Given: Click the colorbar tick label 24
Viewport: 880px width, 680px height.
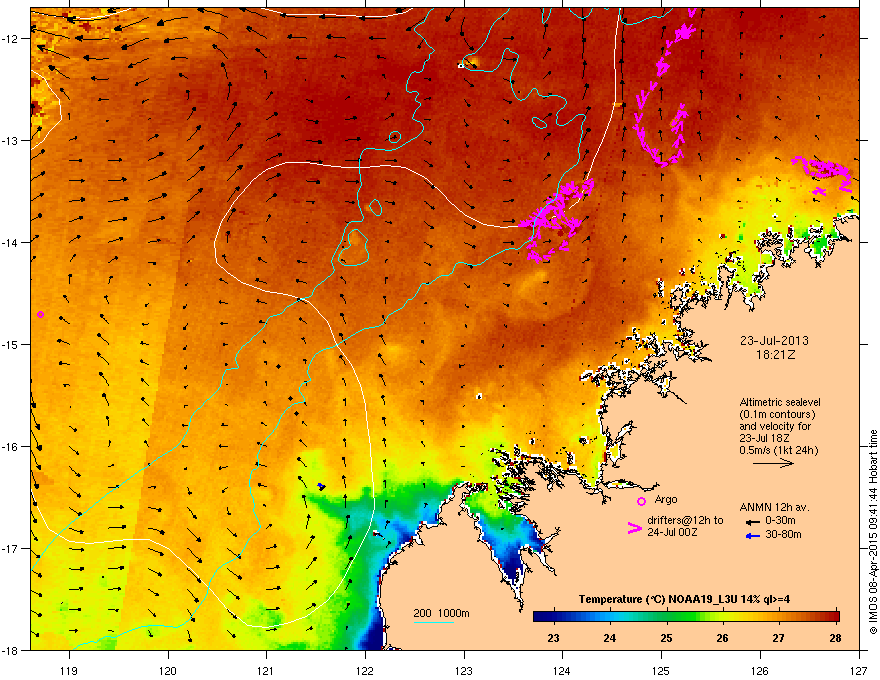Looking at the screenshot, I should point(609,638).
